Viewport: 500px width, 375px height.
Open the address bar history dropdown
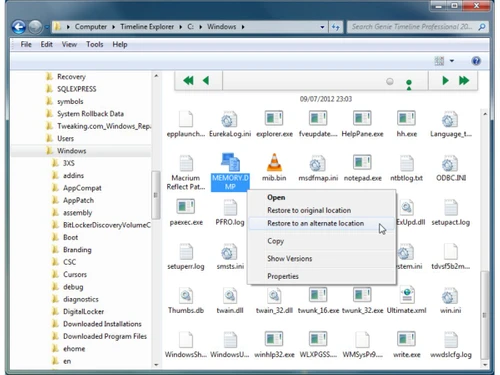tap(322, 27)
